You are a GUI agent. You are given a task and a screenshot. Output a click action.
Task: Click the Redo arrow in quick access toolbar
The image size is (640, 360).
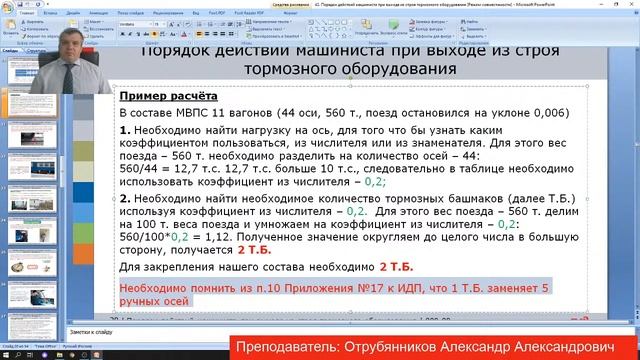(38, 4)
